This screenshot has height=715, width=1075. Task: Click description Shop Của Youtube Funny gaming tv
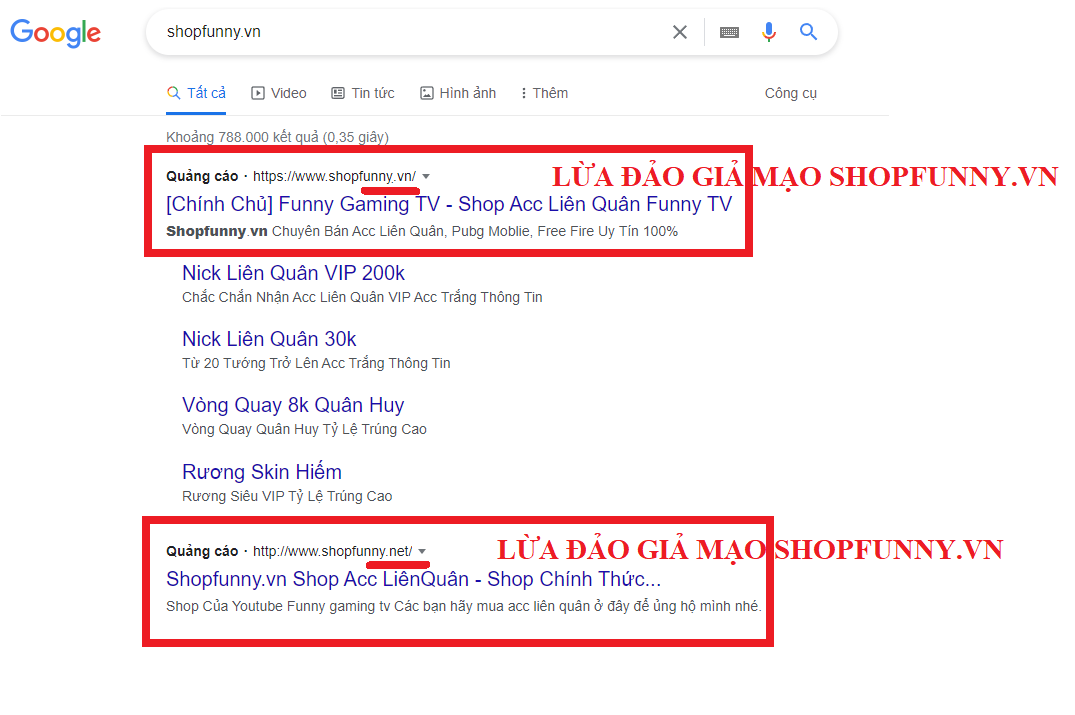coord(464,606)
